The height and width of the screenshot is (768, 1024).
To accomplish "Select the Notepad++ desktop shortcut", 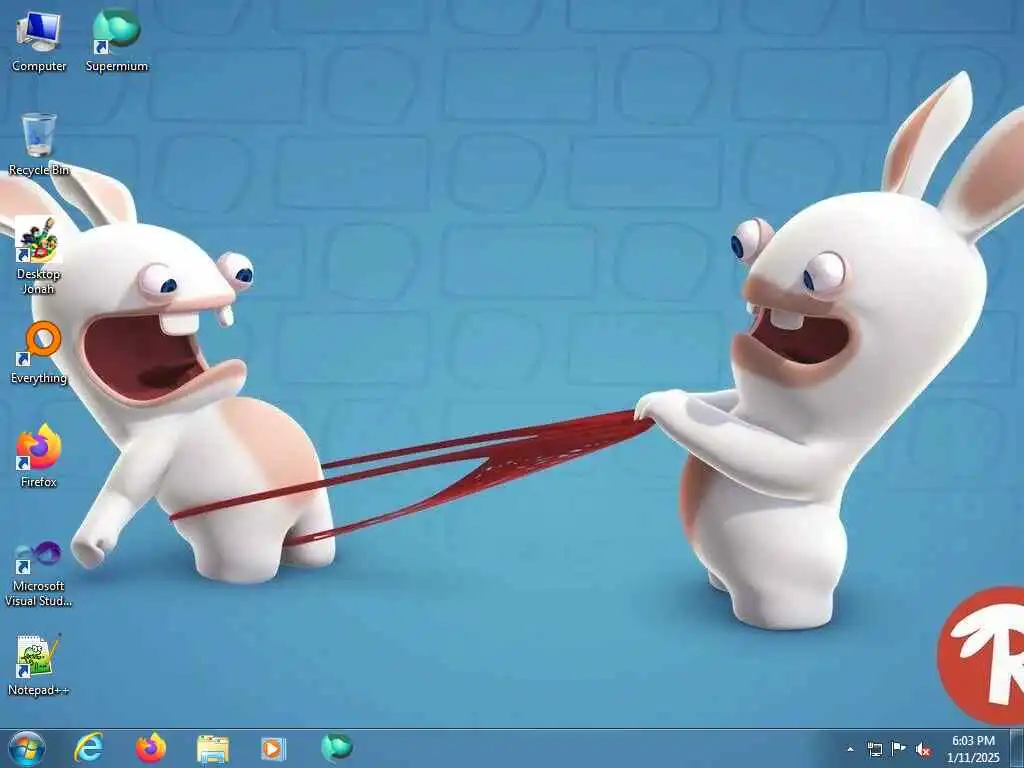I will (x=39, y=665).
